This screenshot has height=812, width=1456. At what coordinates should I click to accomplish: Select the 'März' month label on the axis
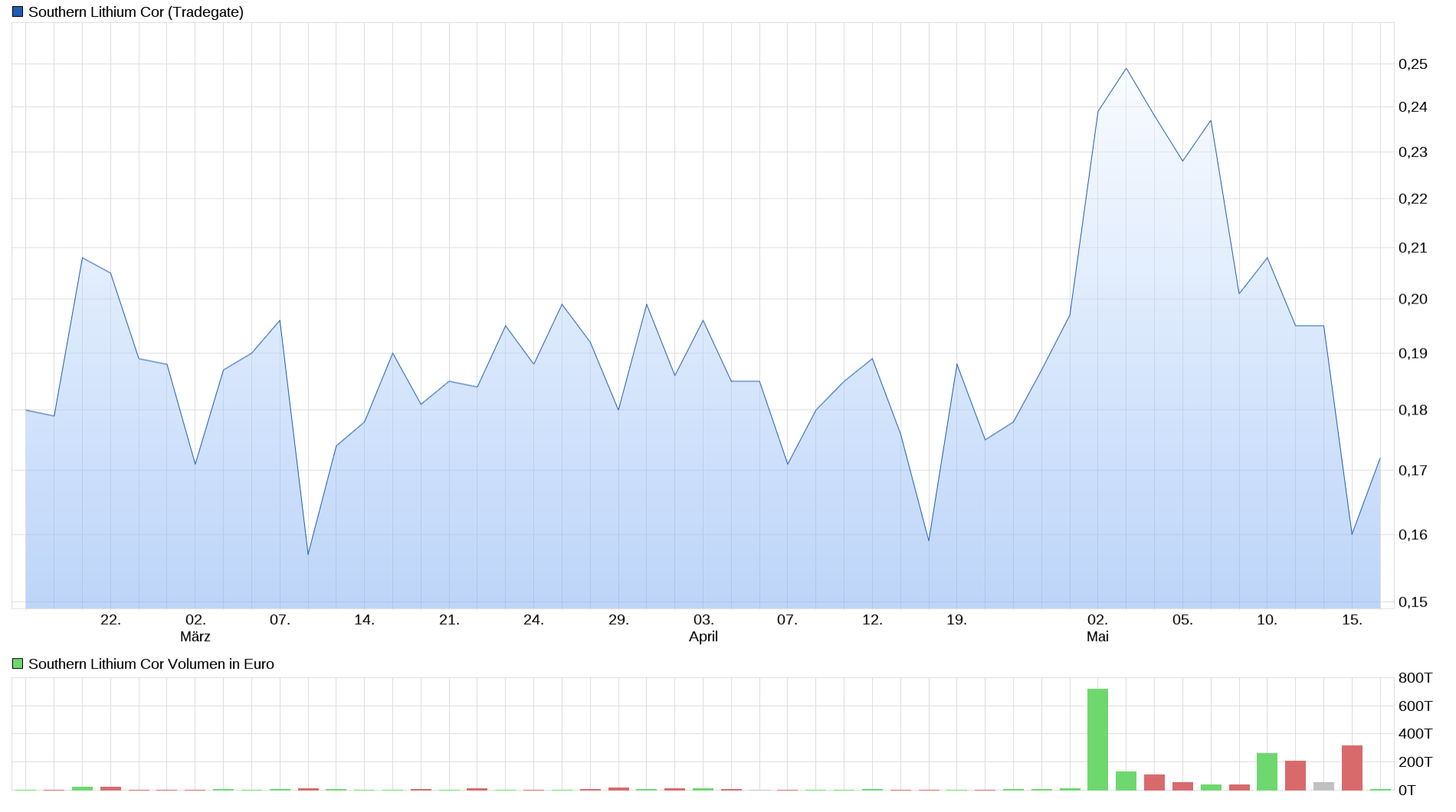point(195,637)
